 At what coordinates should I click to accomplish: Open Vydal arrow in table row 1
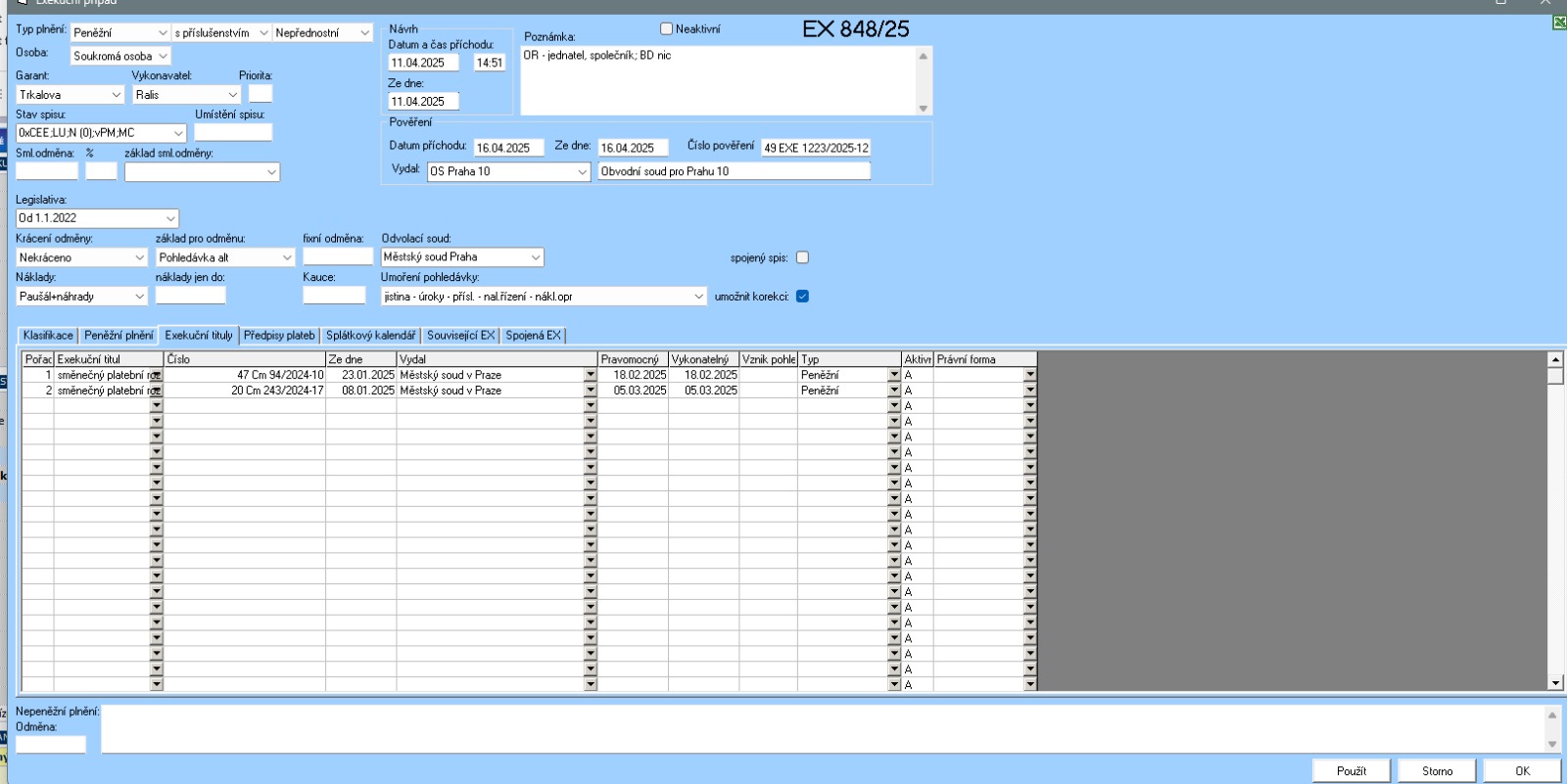point(591,375)
